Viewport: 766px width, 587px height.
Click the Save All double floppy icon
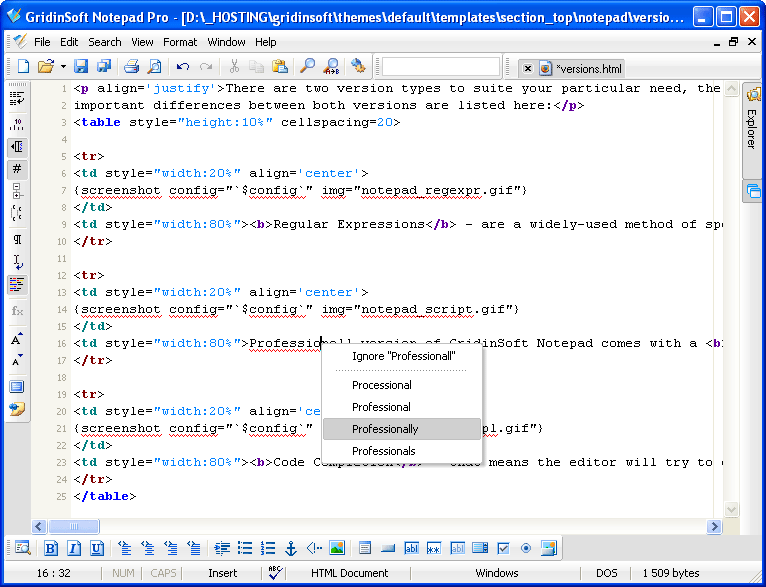[104, 66]
